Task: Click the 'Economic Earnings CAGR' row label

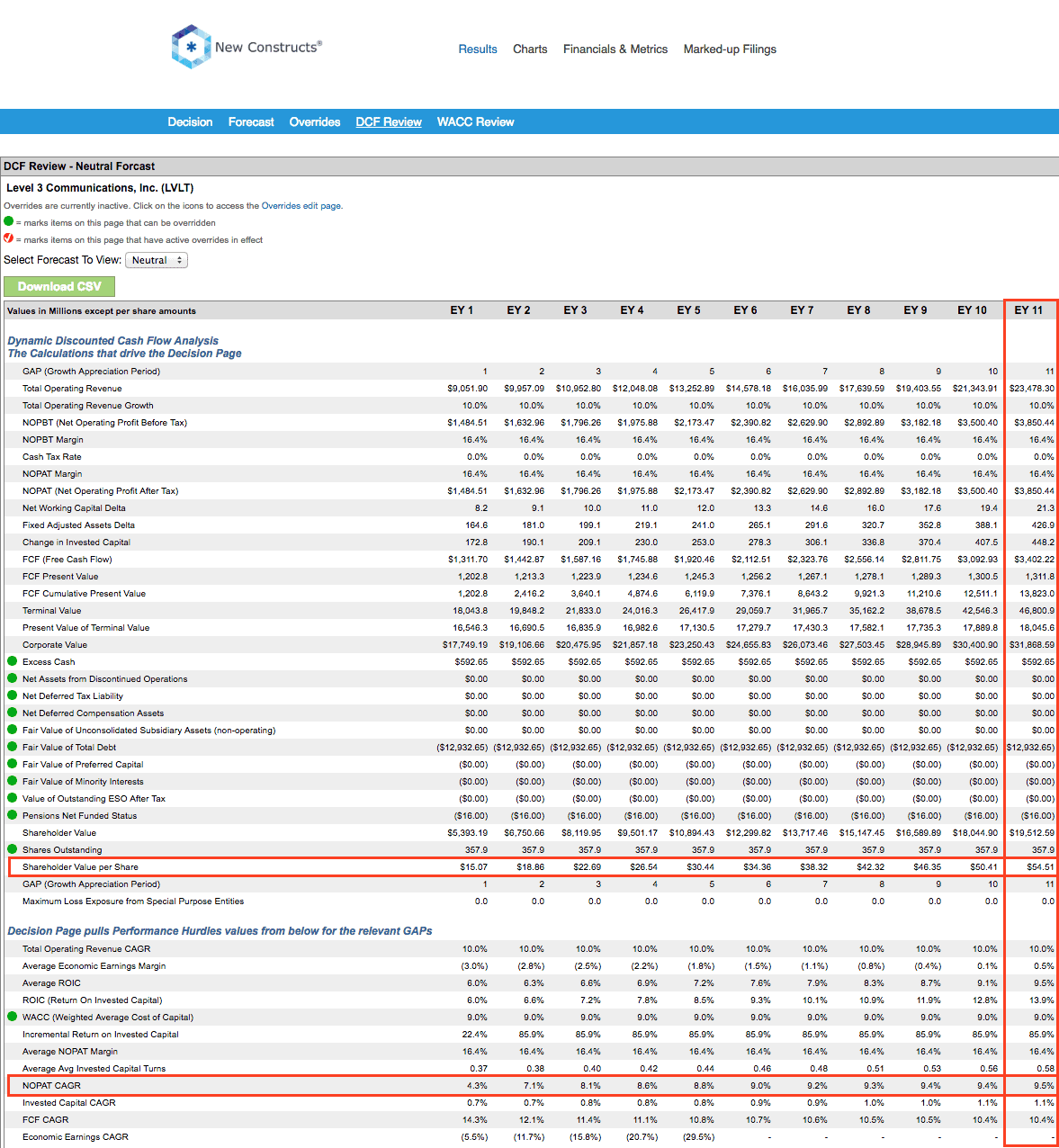Action: click(x=76, y=1137)
